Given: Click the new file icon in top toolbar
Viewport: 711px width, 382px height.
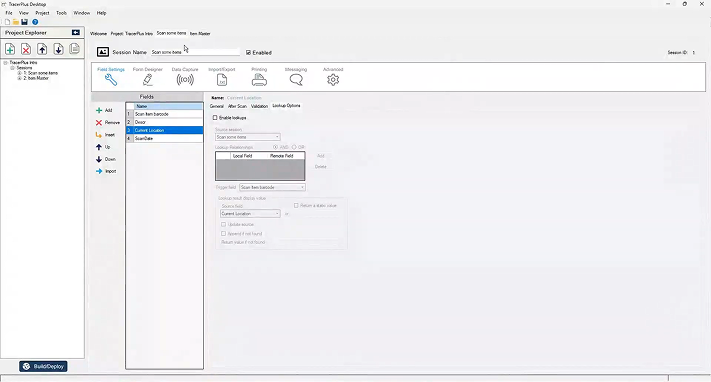Looking at the screenshot, I should [x=7, y=22].
